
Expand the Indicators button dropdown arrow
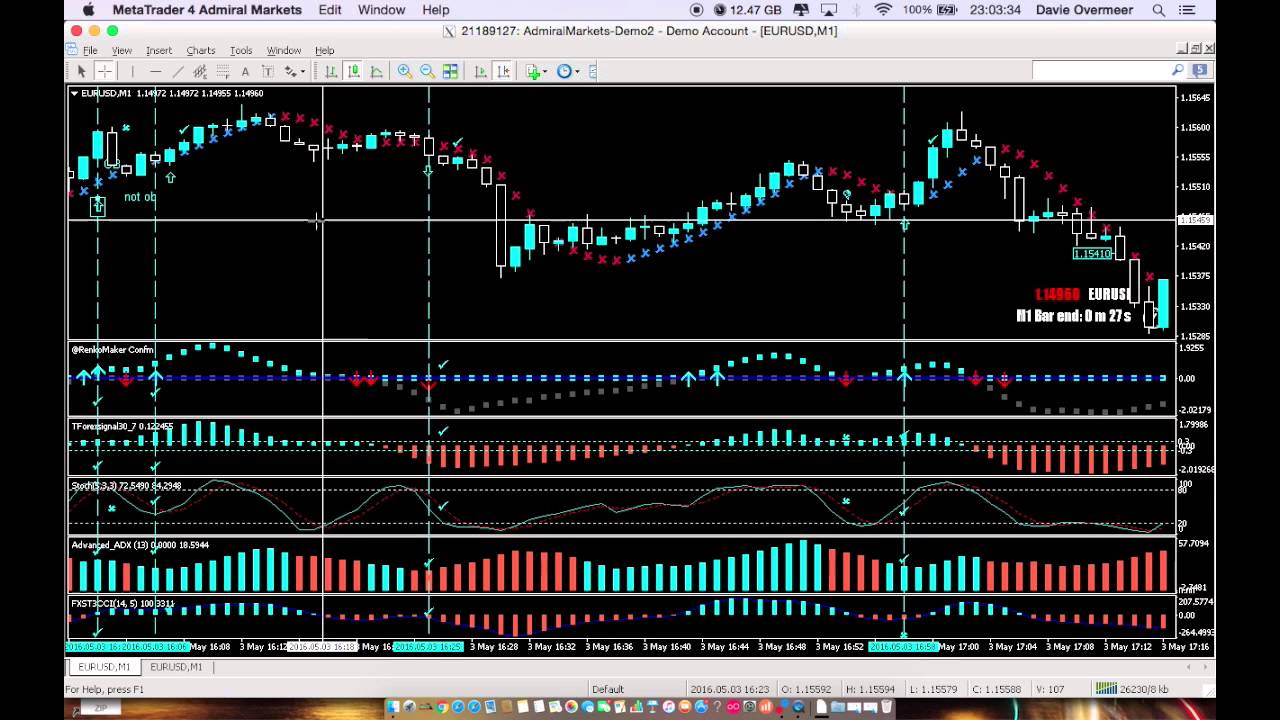(544, 71)
